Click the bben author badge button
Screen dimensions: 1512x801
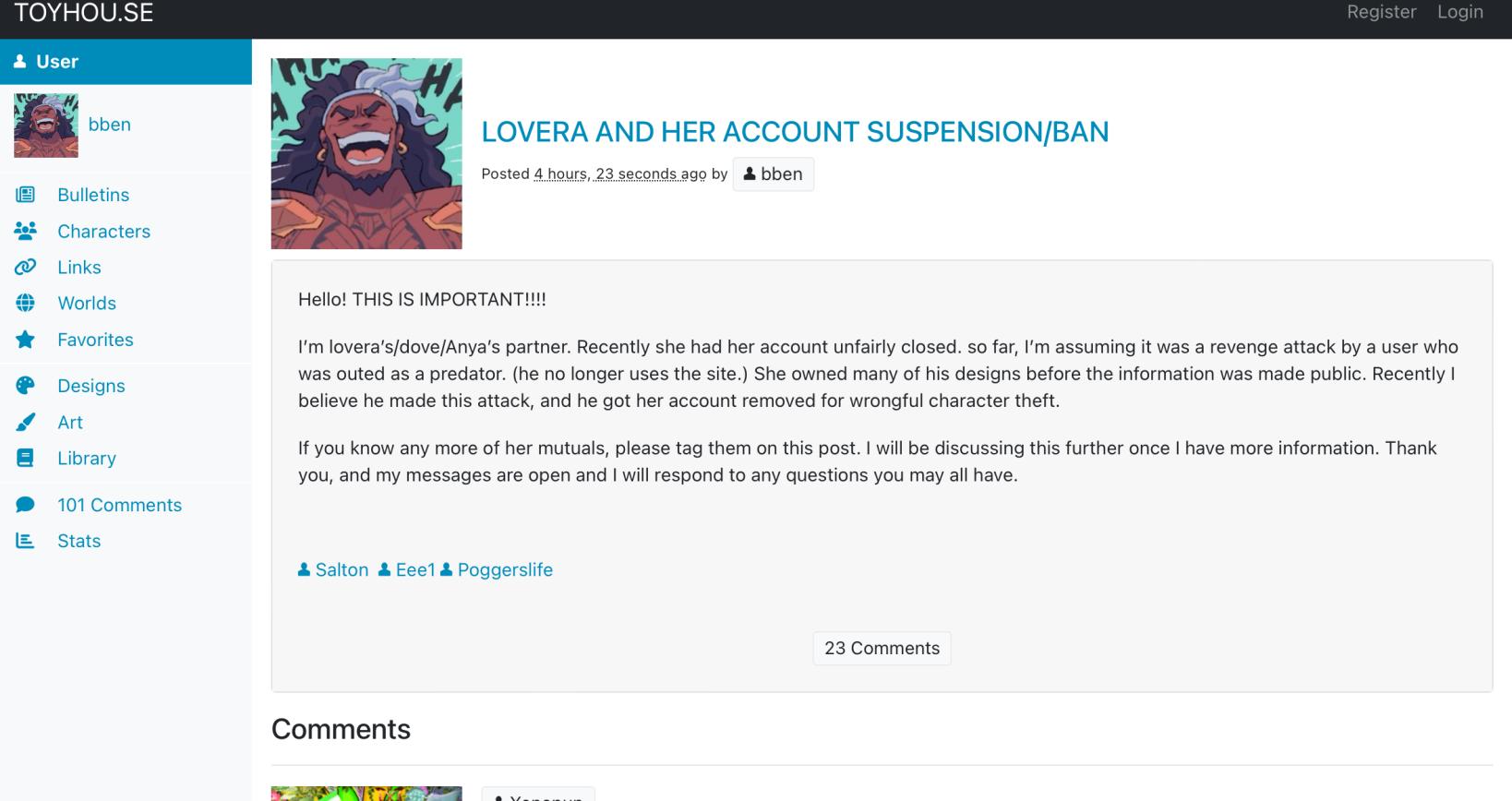pos(774,173)
